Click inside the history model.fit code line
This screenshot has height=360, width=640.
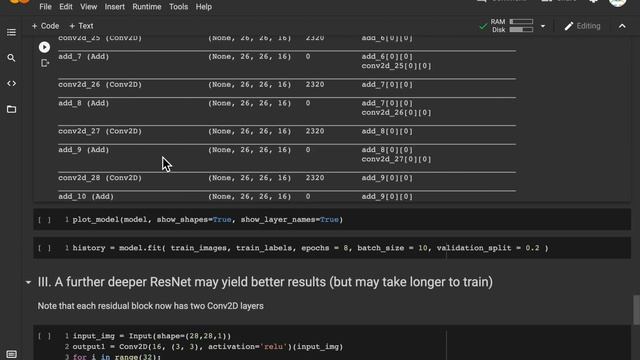click(311, 248)
